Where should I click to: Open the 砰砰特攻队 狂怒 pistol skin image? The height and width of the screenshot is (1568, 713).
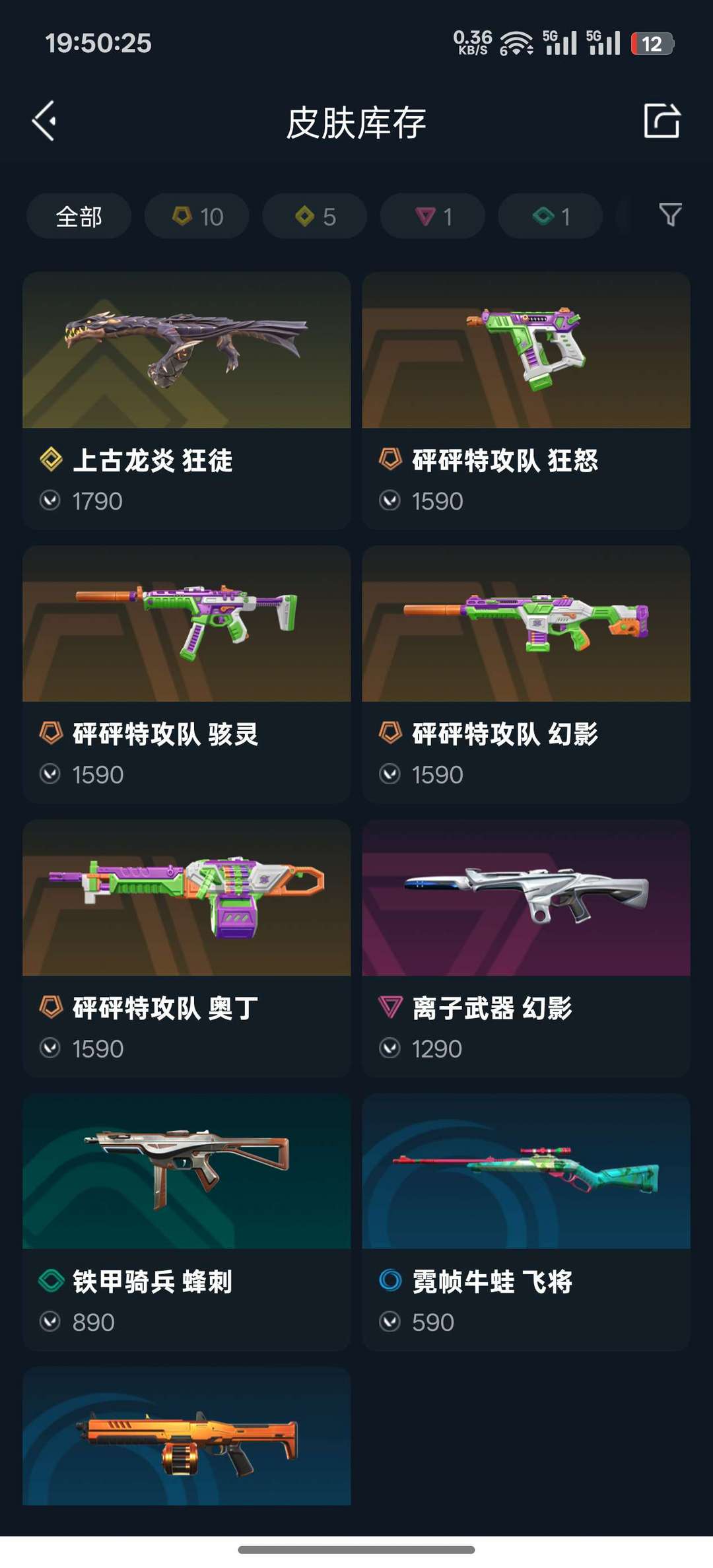pyautogui.click(x=526, y=350)
